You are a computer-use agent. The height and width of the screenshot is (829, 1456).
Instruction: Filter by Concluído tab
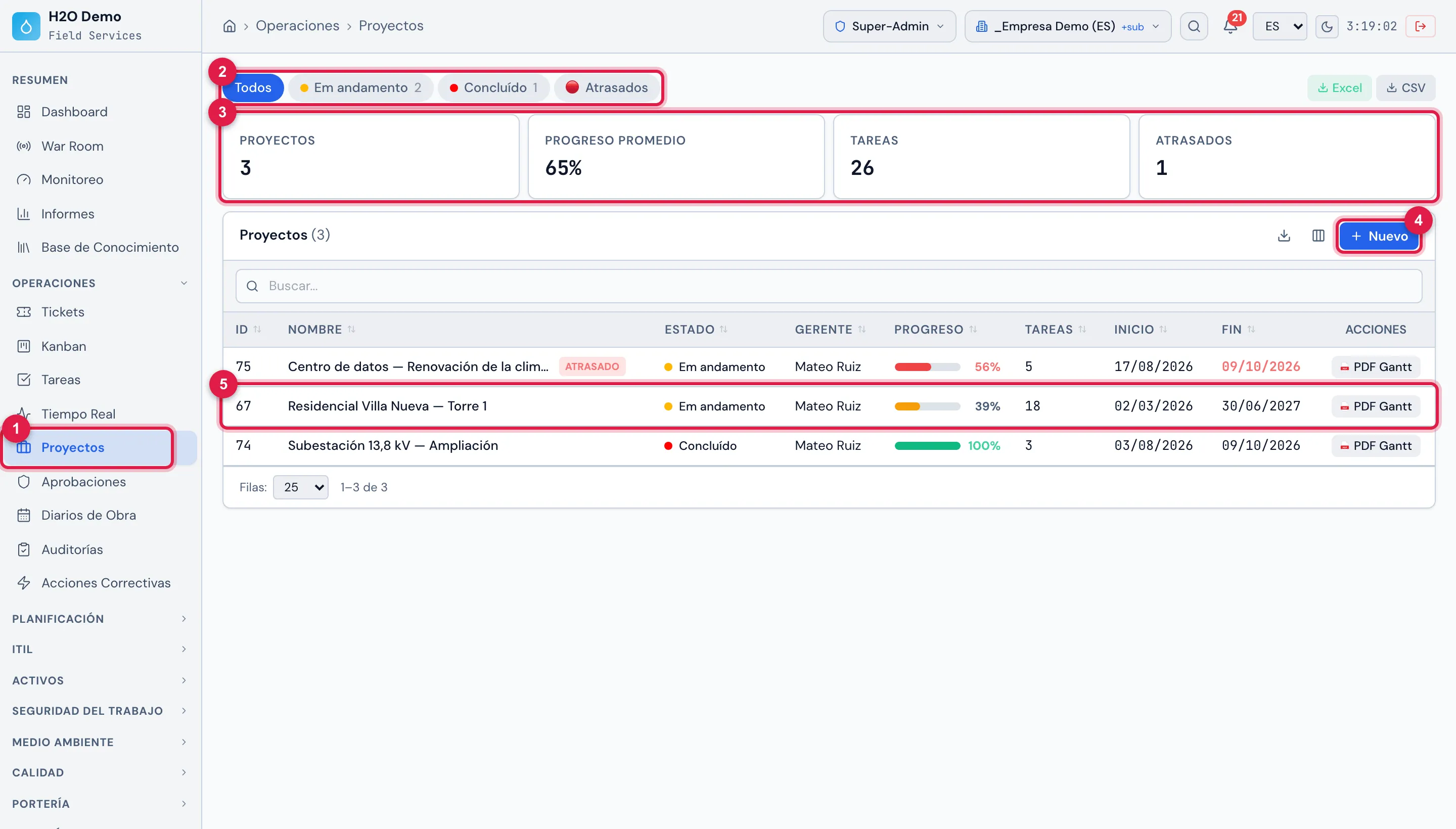494,87
